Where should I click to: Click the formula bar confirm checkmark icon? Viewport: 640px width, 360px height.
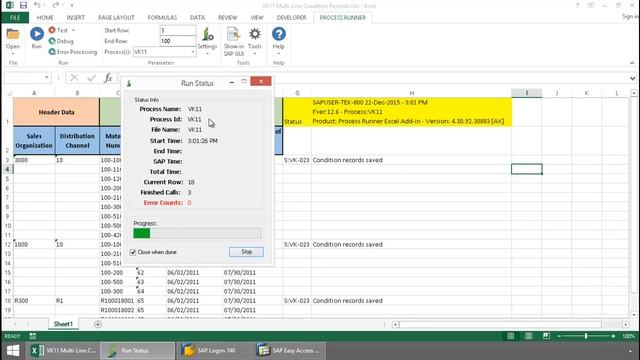(x=91, y=78)
